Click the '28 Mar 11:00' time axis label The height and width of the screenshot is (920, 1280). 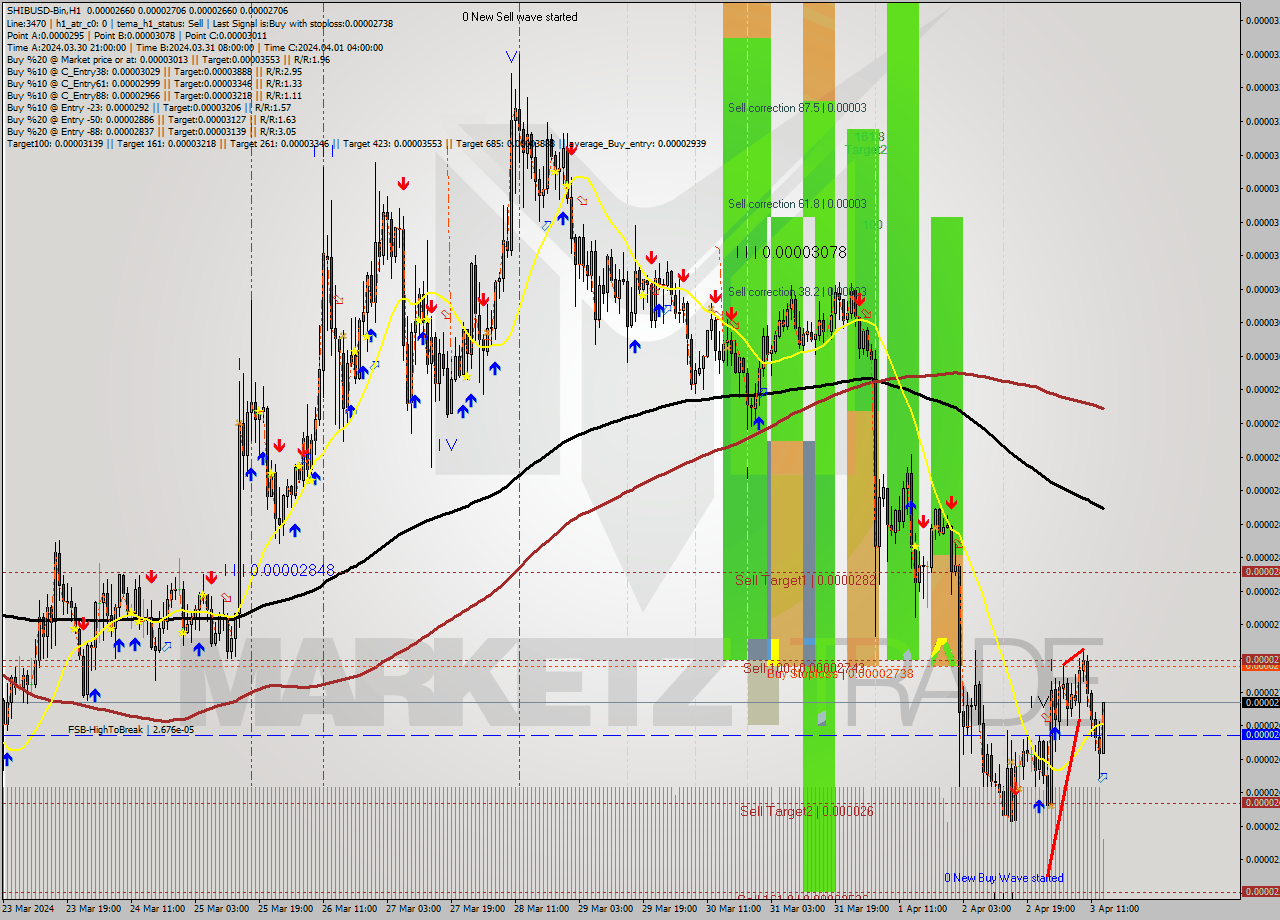point(542,909)
